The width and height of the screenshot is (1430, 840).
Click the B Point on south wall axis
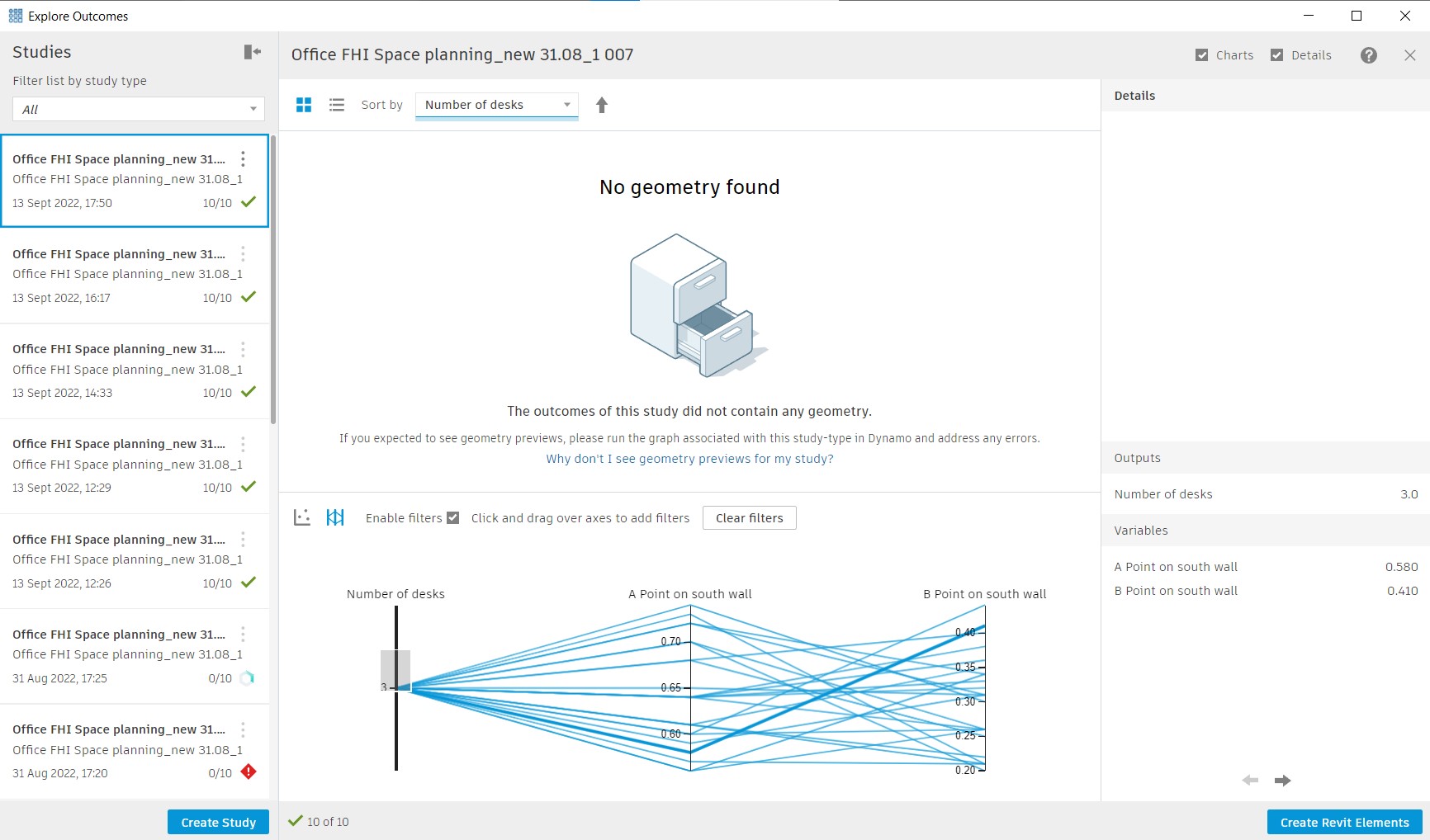[x=985, y=688]
